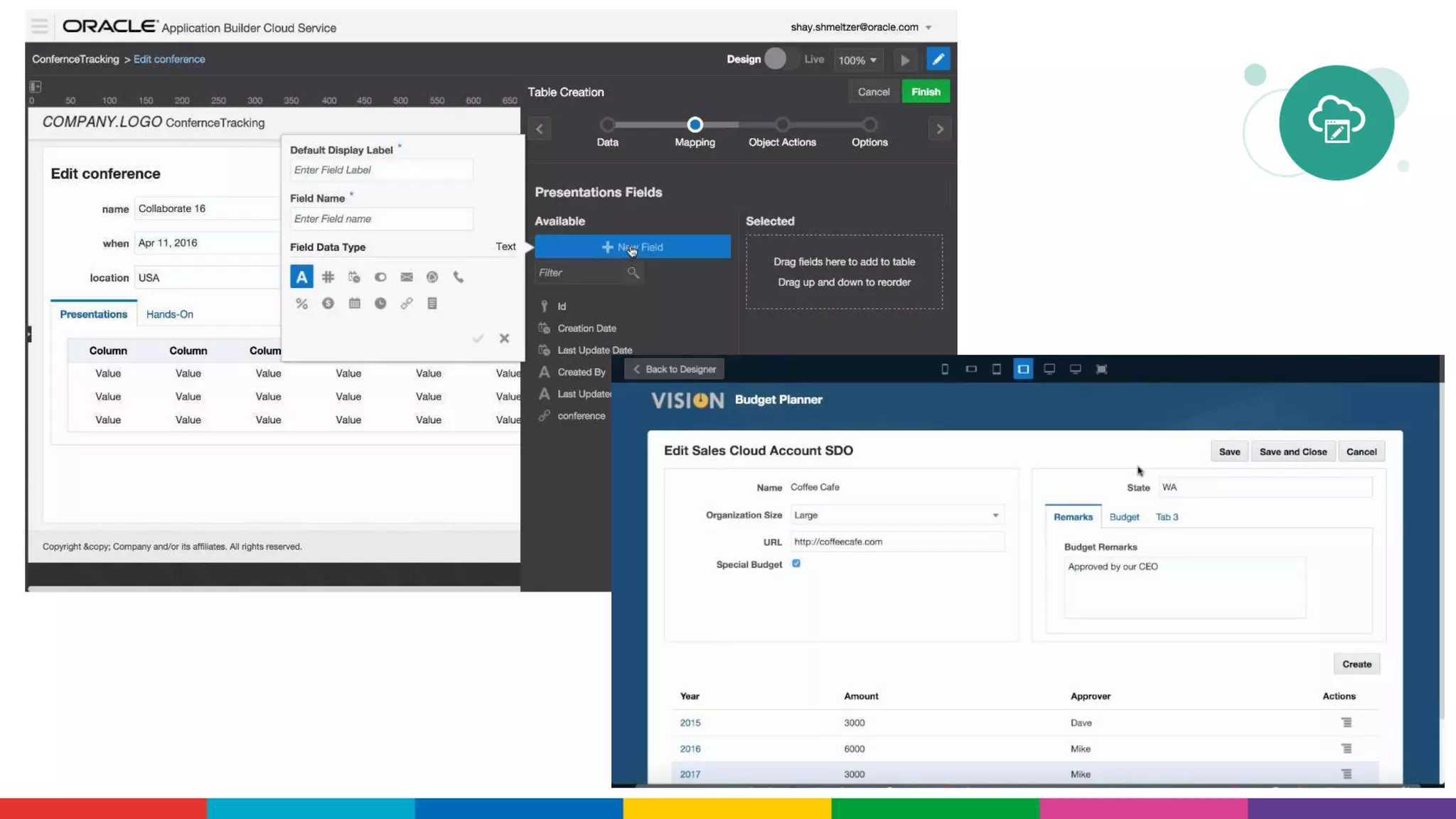Select the Time clock data type icon

point(380,304)
